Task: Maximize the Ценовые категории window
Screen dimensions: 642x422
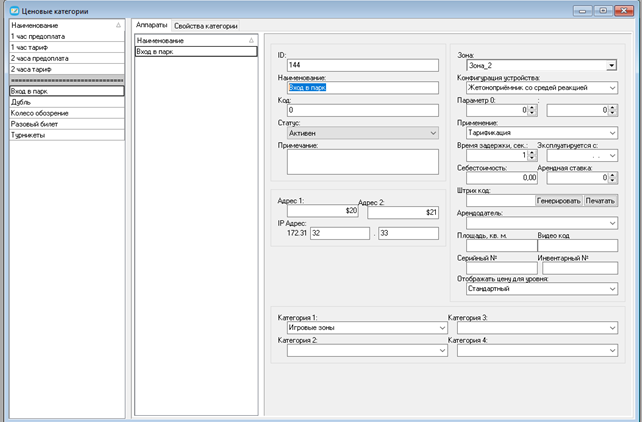Action: 603,11
